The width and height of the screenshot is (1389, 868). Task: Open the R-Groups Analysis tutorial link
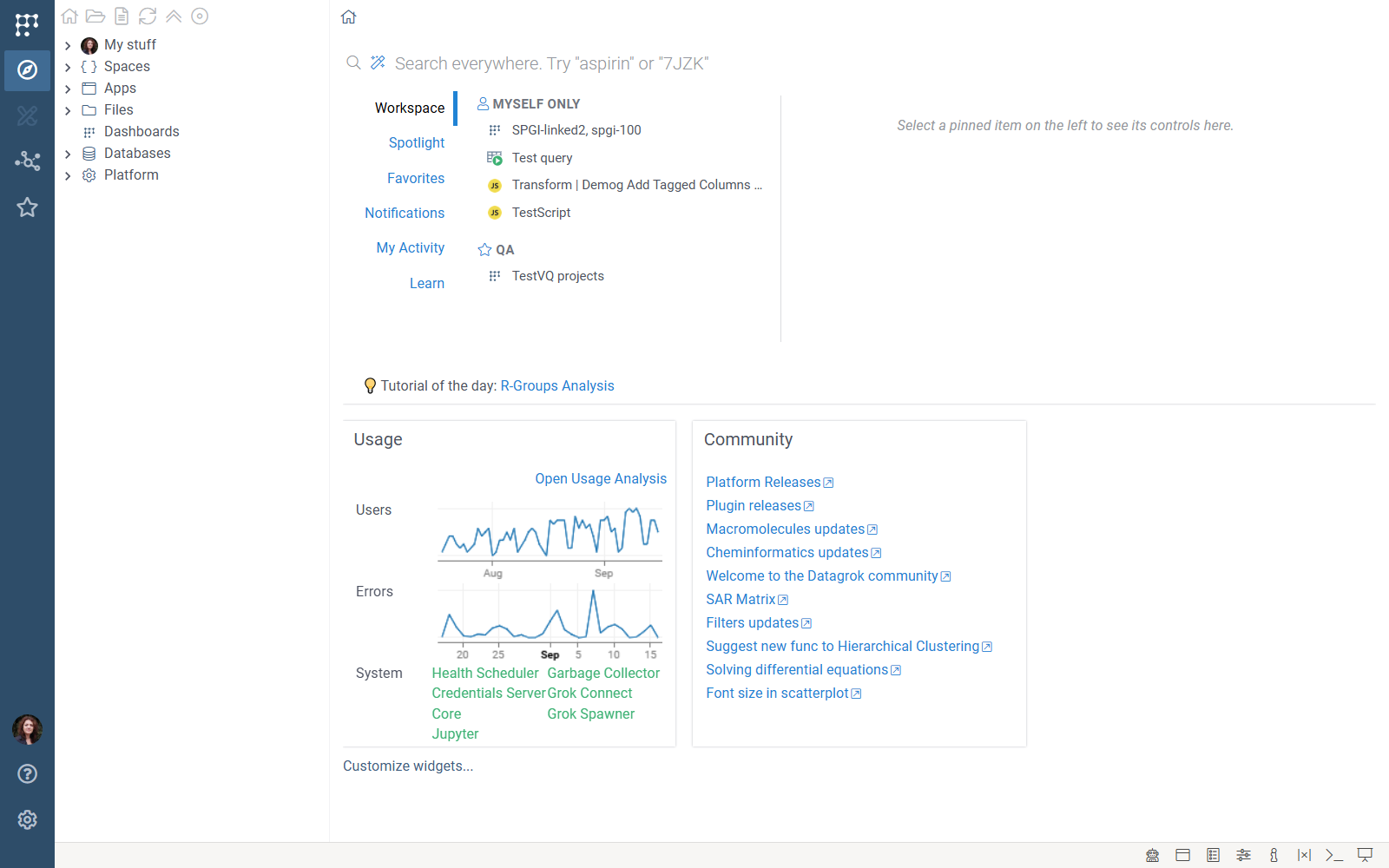coord(557,386)
